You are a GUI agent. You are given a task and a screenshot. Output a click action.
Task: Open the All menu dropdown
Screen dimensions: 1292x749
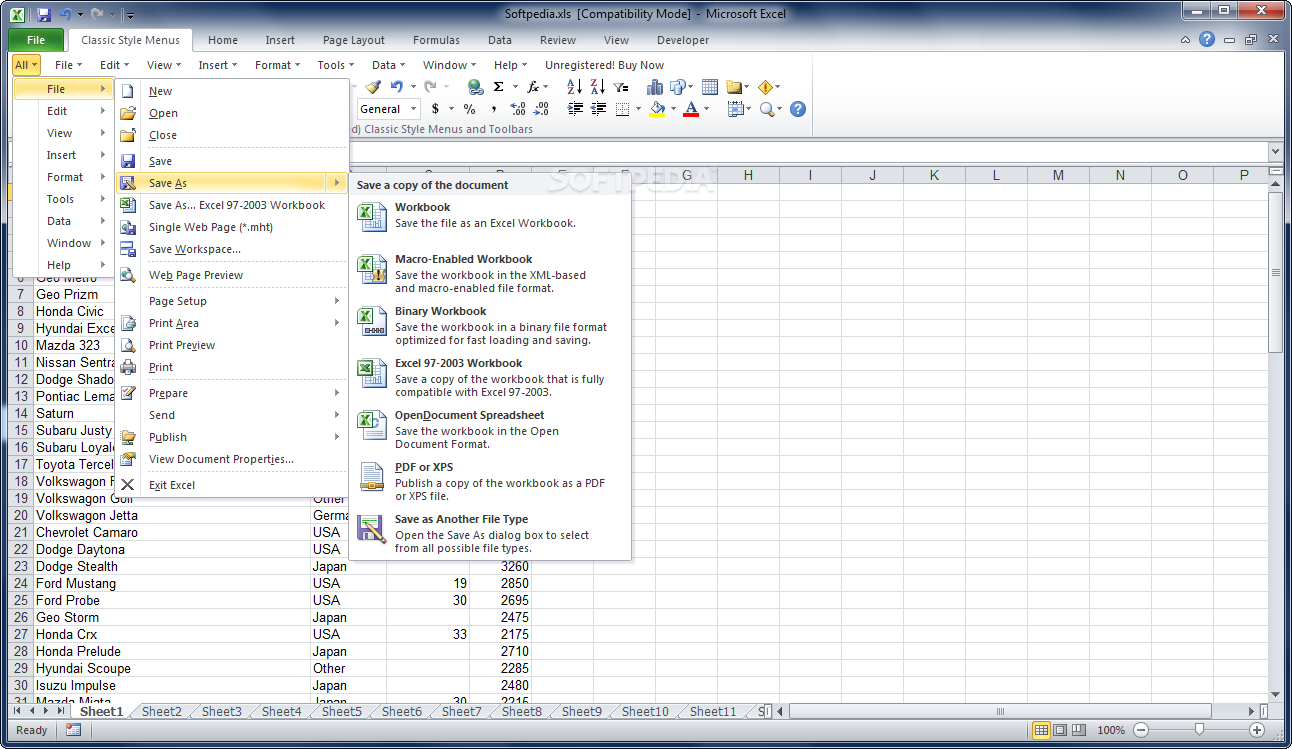[26, 65]
